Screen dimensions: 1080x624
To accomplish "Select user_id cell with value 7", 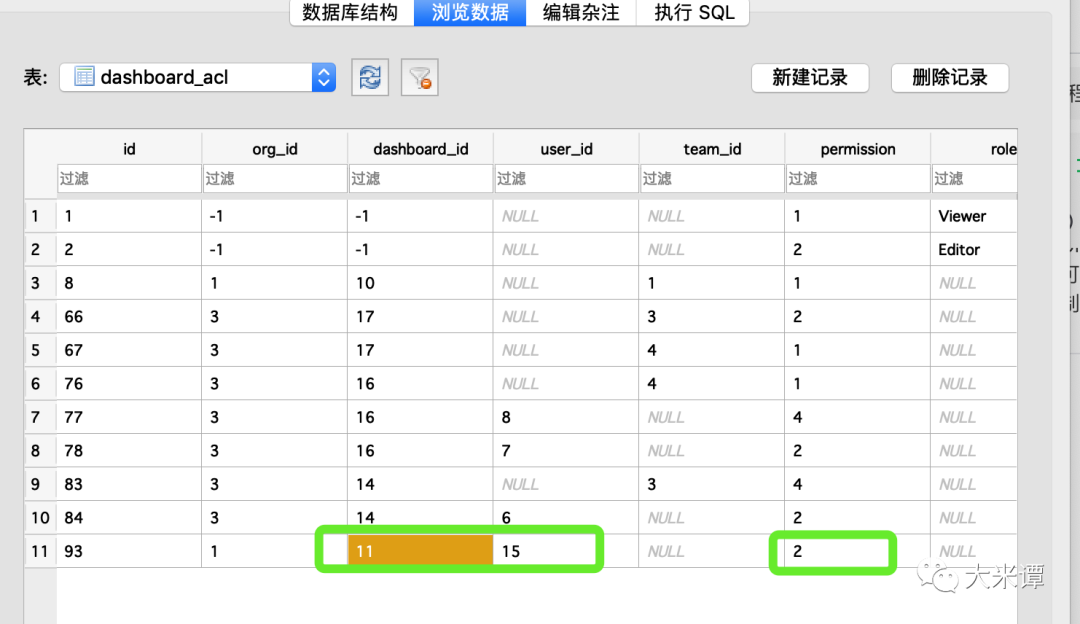I will [566, 451].
